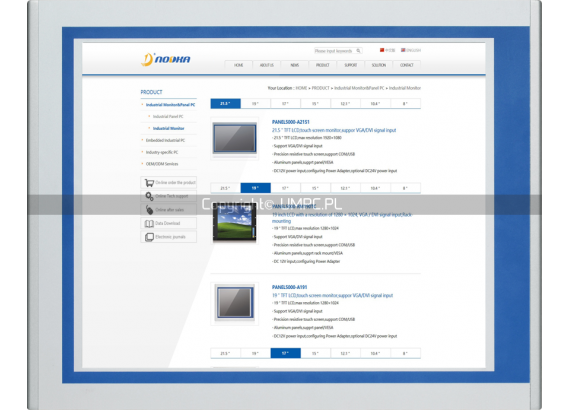570x410 pixels.
Task: Click the Chinese flag language icon
Action: pyautogui.click(x=382, y=50)
